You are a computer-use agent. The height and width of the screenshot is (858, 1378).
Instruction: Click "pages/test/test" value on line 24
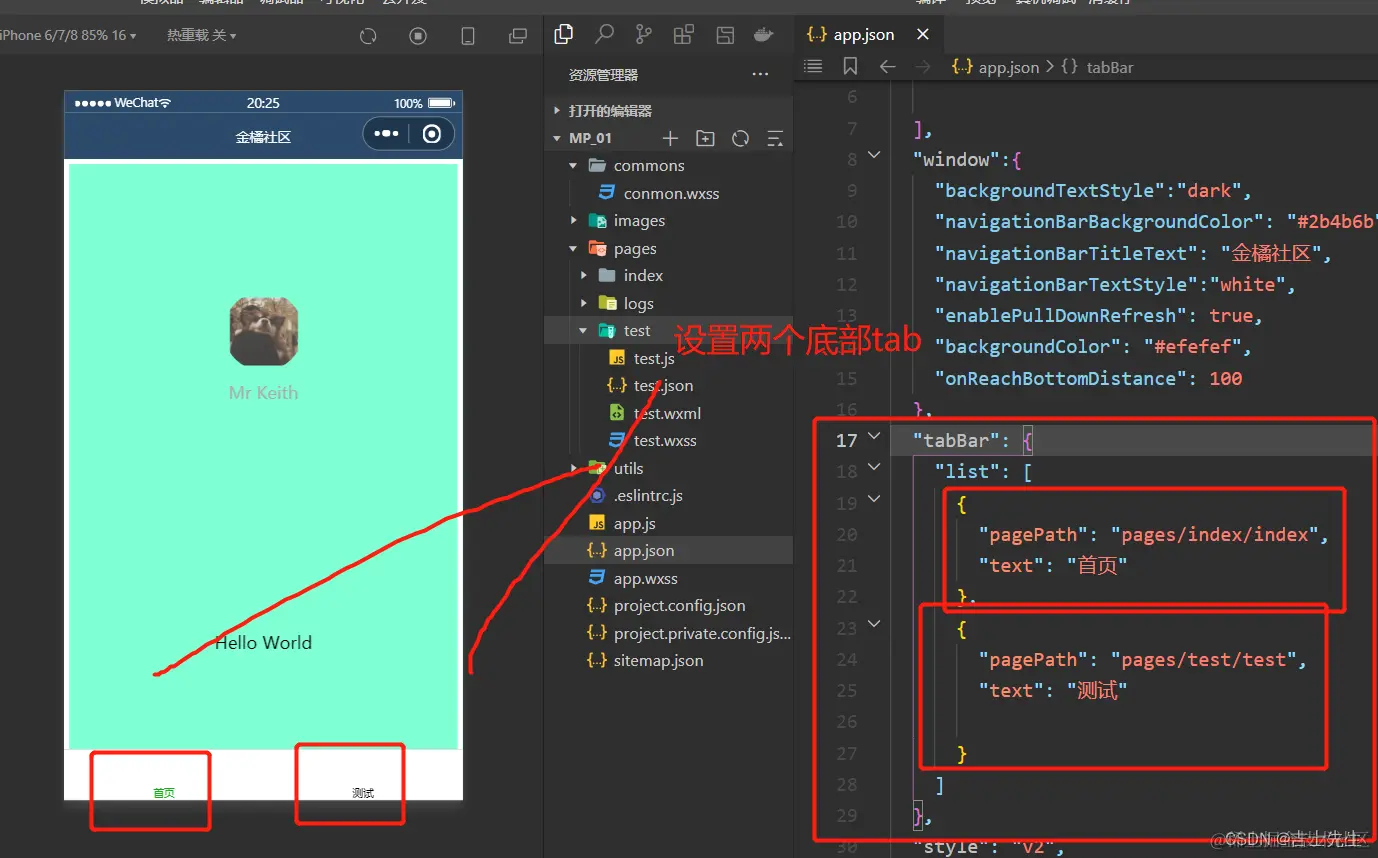coord(1204,660)
